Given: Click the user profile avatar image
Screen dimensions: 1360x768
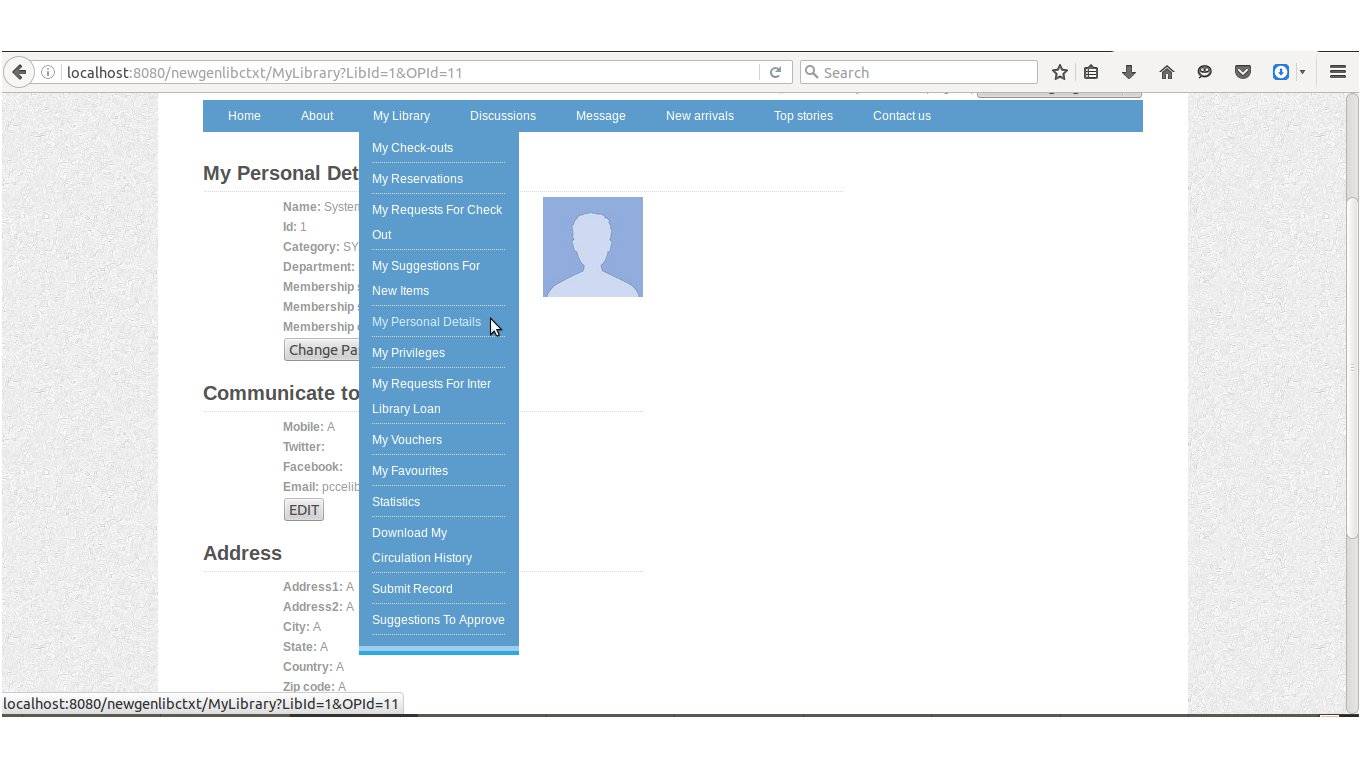Looking at the screenshot, I should click(593, 247).
